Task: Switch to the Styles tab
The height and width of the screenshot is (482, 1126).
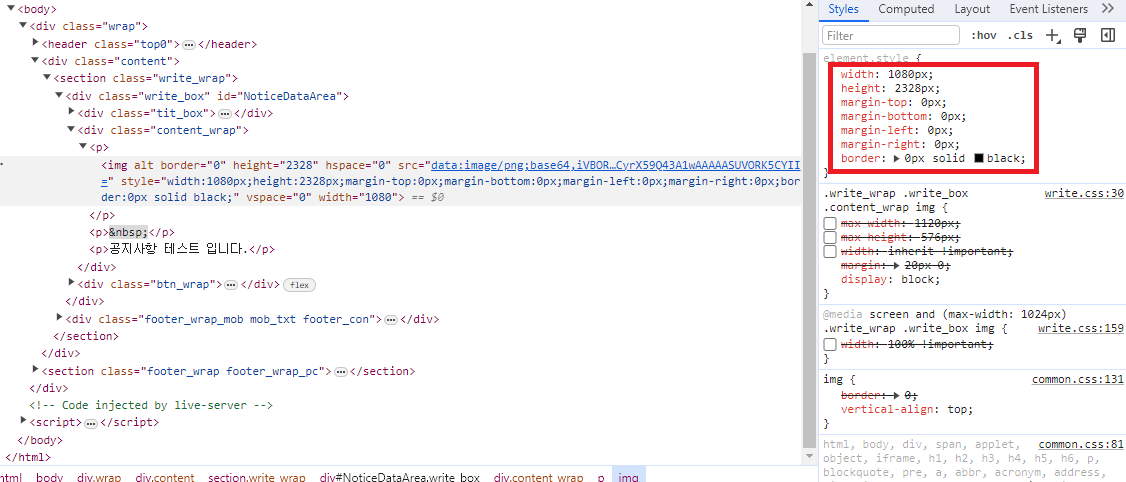Action: point(843,9)
